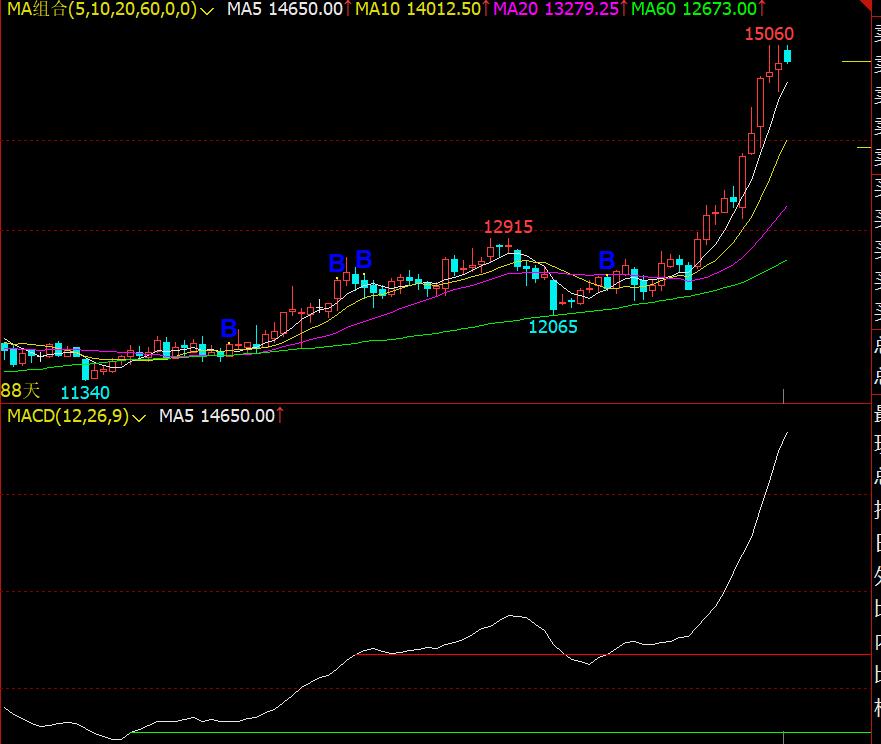Click the 11340 low price label
881x744 pixels.
tap(85, 392)
